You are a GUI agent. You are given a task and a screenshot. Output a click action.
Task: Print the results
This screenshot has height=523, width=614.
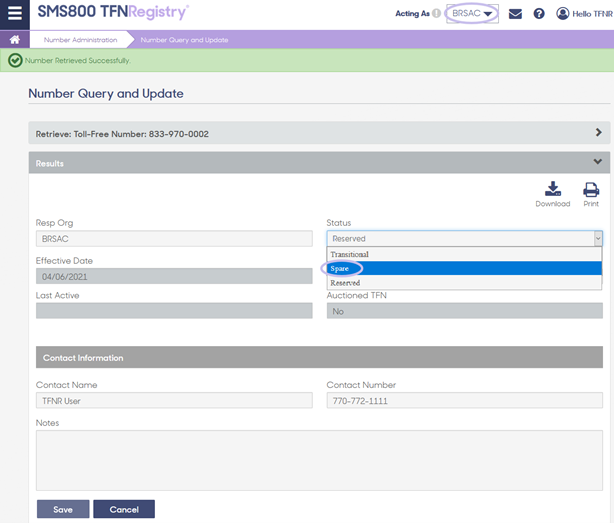[591, 194]
